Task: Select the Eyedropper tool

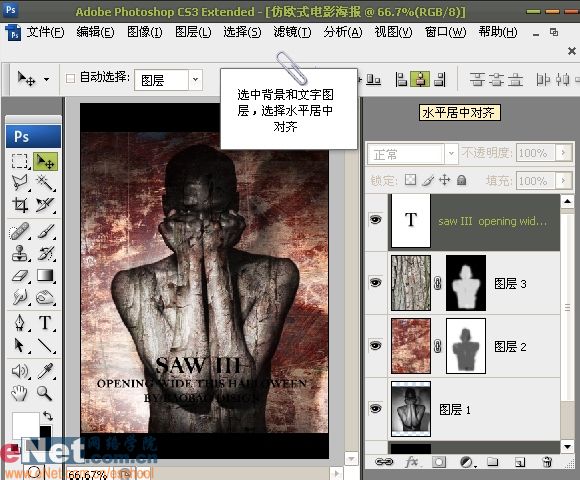Action: pos(45,371)
